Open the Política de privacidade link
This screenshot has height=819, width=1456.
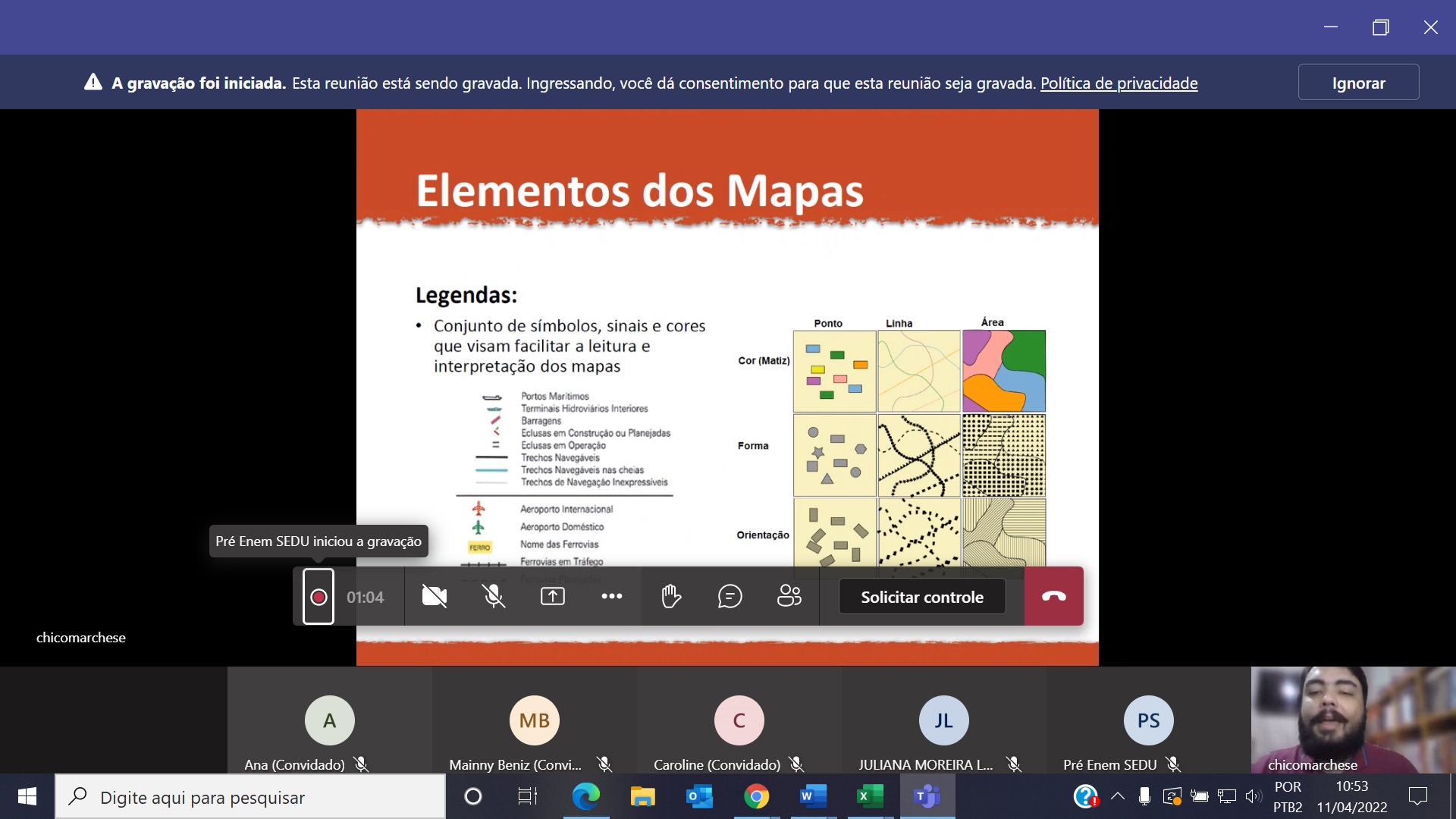pyautogui.click(x=1119, y=83)
